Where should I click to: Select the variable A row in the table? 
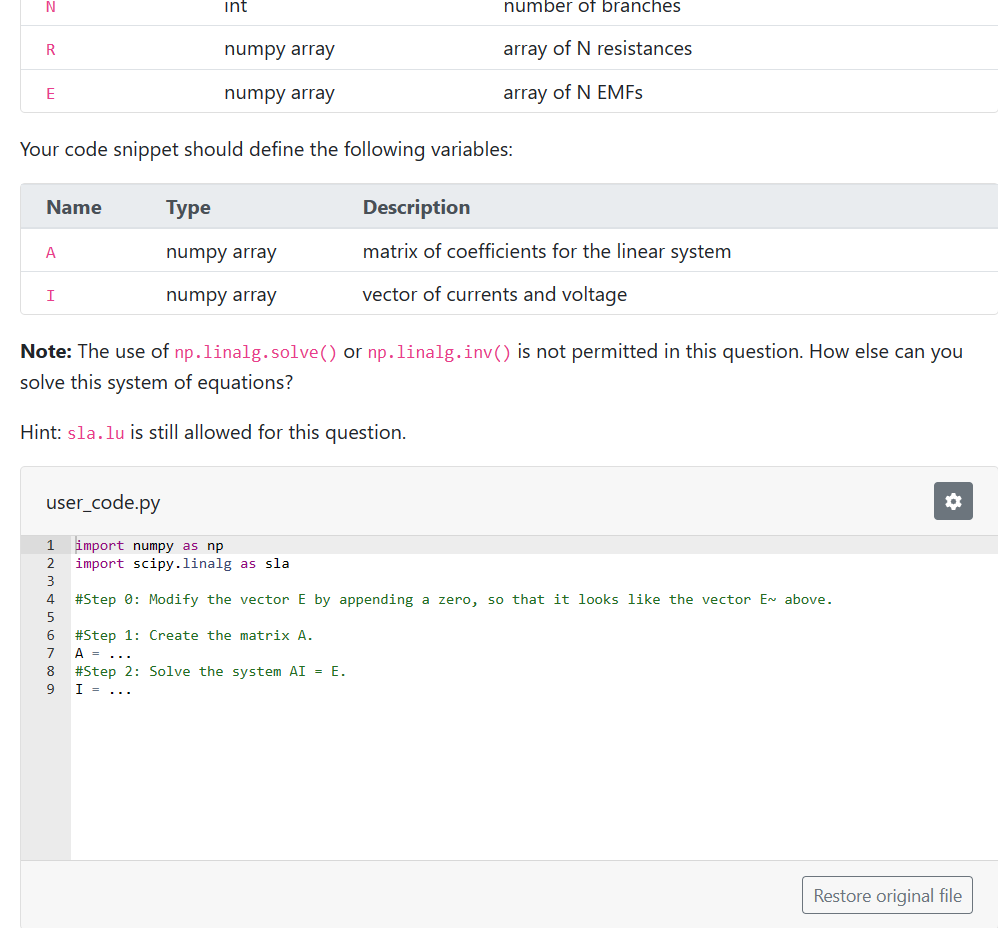tap(400, 251)
